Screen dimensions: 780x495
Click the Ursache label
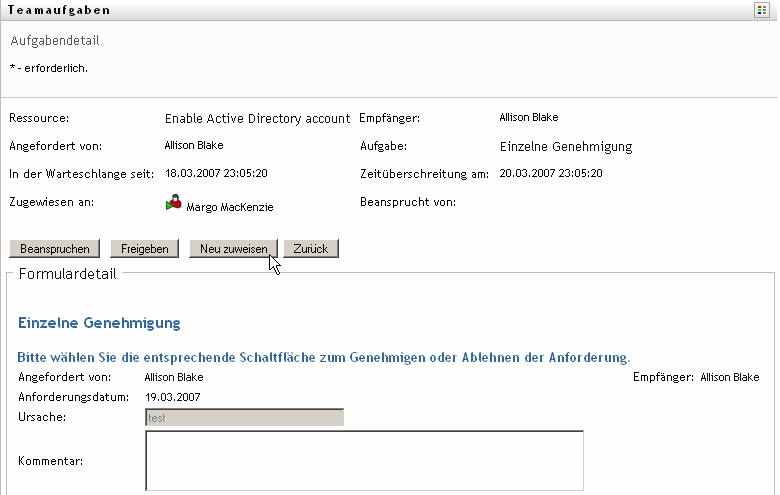click(42, 417)
